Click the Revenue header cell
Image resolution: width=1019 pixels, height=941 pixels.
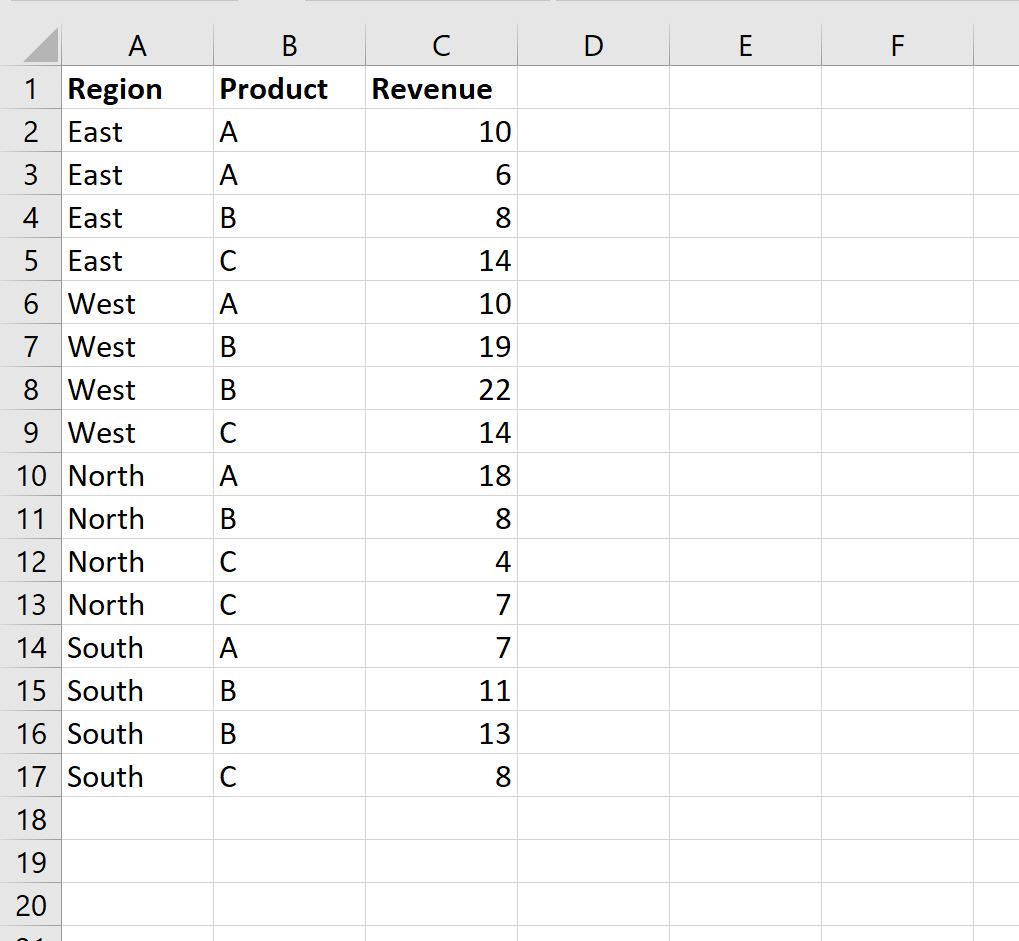point(441,89)
